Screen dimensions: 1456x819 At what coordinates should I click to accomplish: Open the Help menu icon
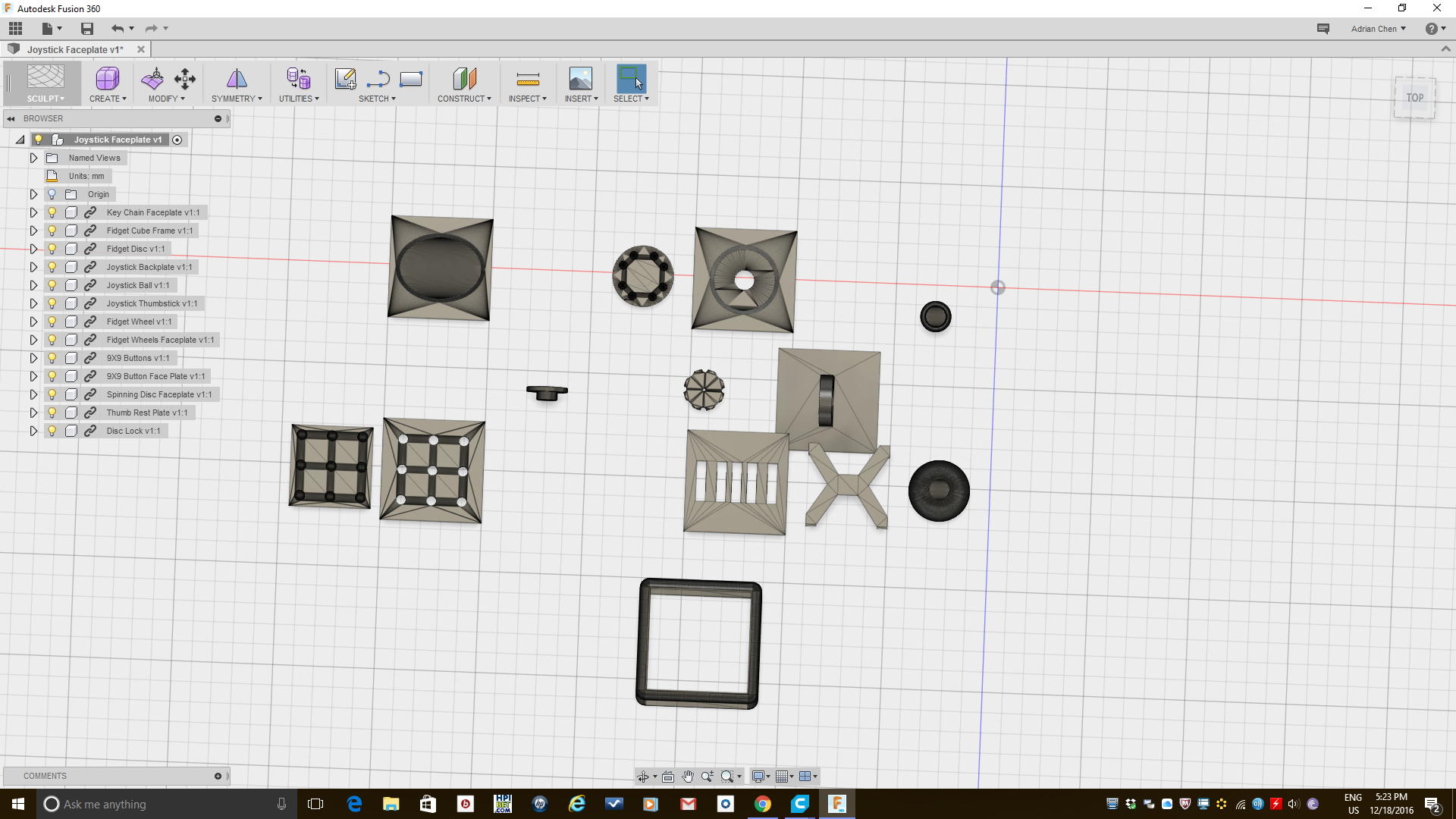(1435, 29)
